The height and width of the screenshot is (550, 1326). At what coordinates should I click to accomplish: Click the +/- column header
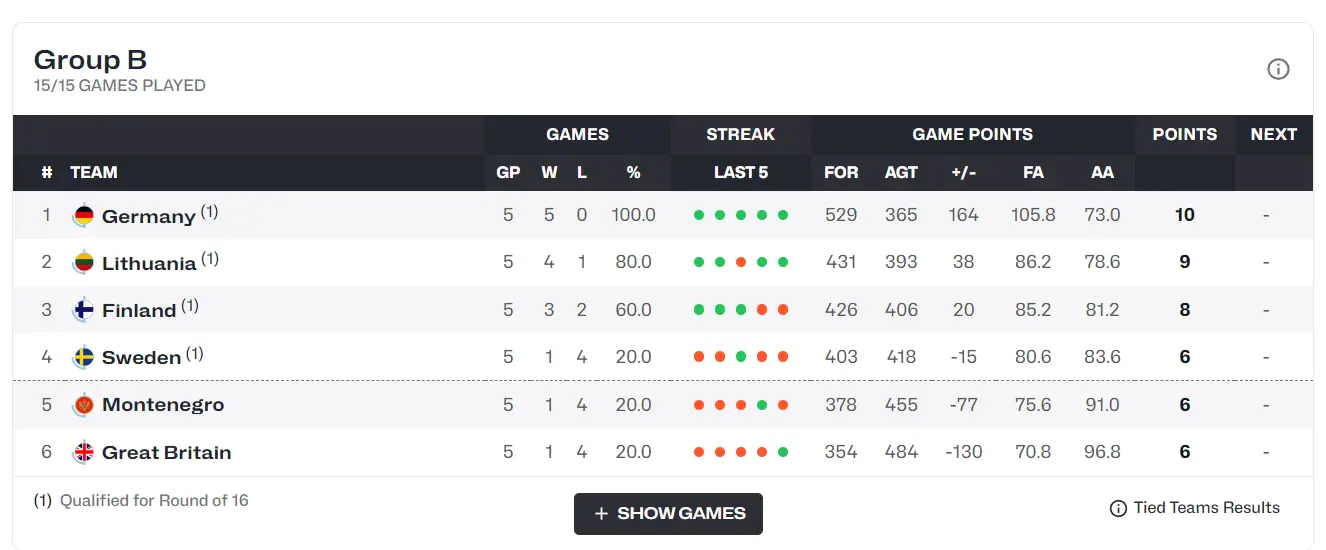[963, 172]
